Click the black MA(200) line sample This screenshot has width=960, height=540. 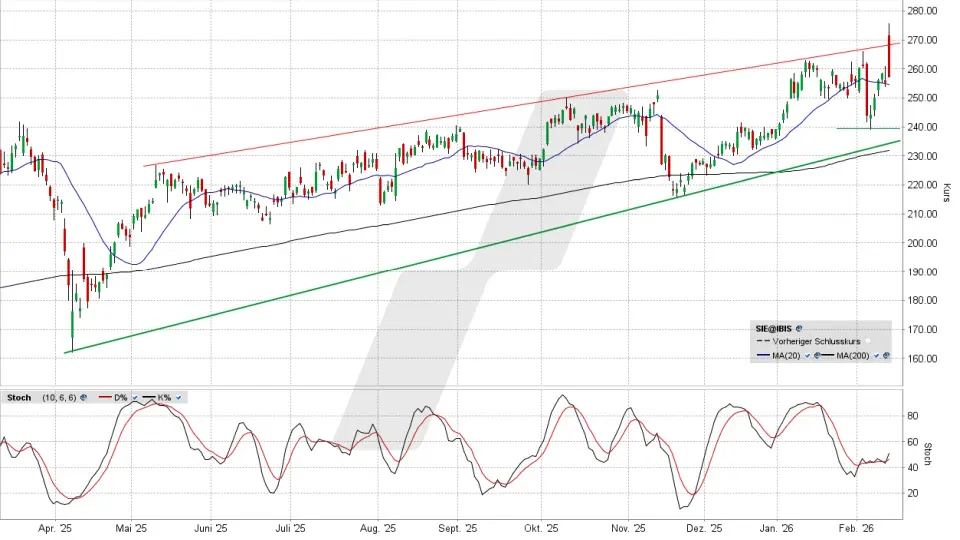click(x=827, y=356)
